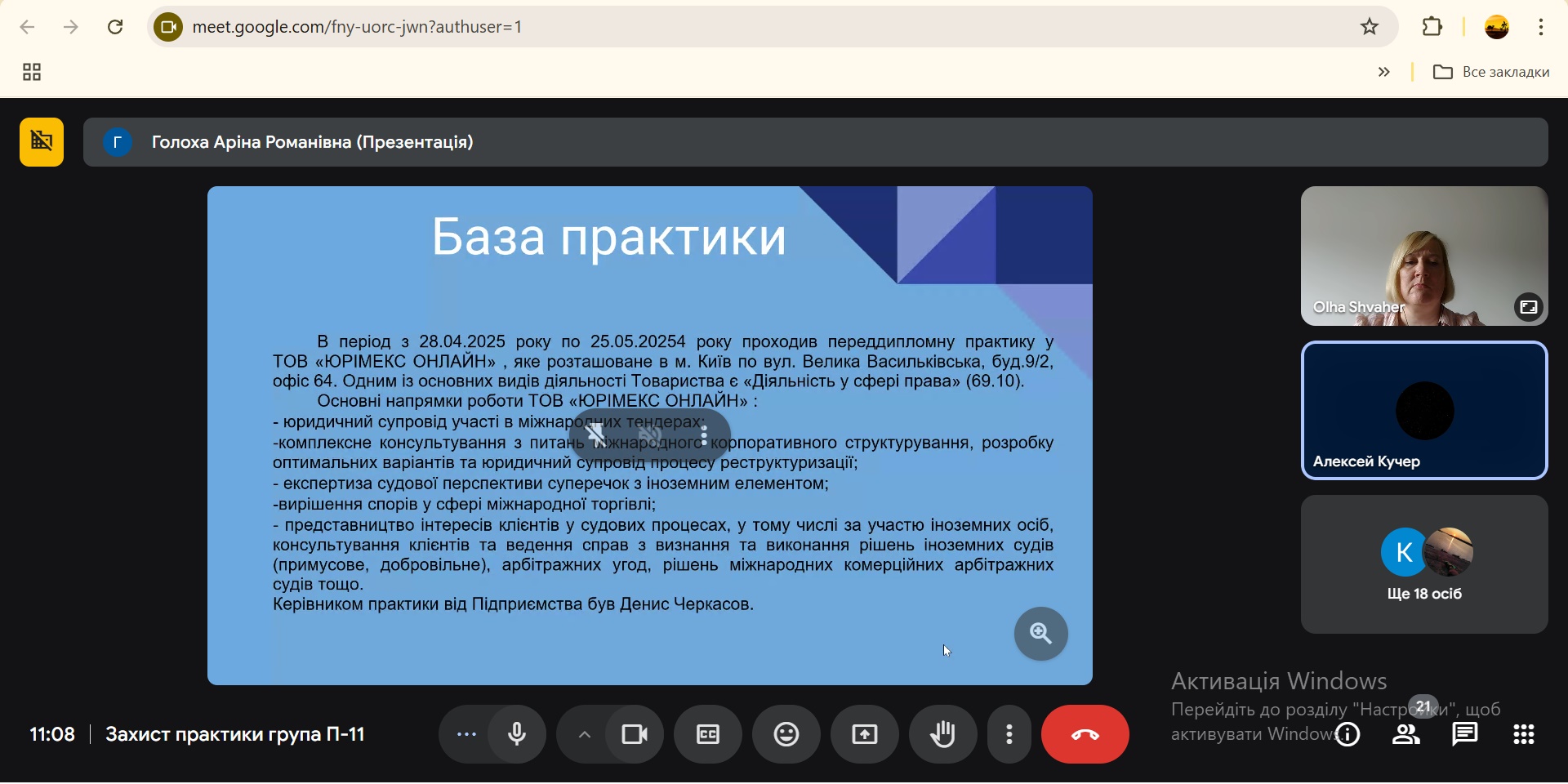
Task: Open audio settings three-dots next to microphone
Action: point(466,736)
